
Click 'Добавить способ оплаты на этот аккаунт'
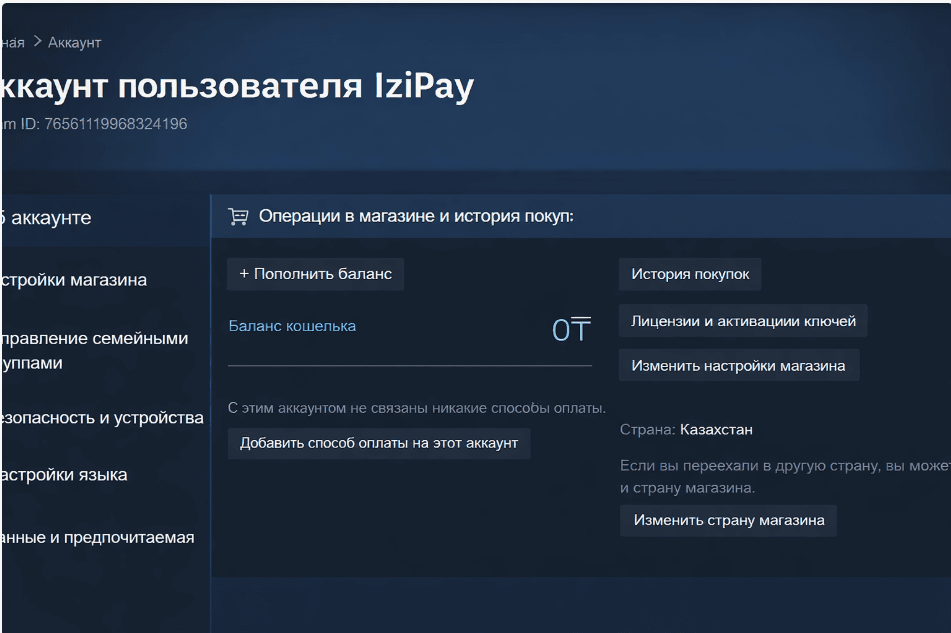(x=379, y=443)
